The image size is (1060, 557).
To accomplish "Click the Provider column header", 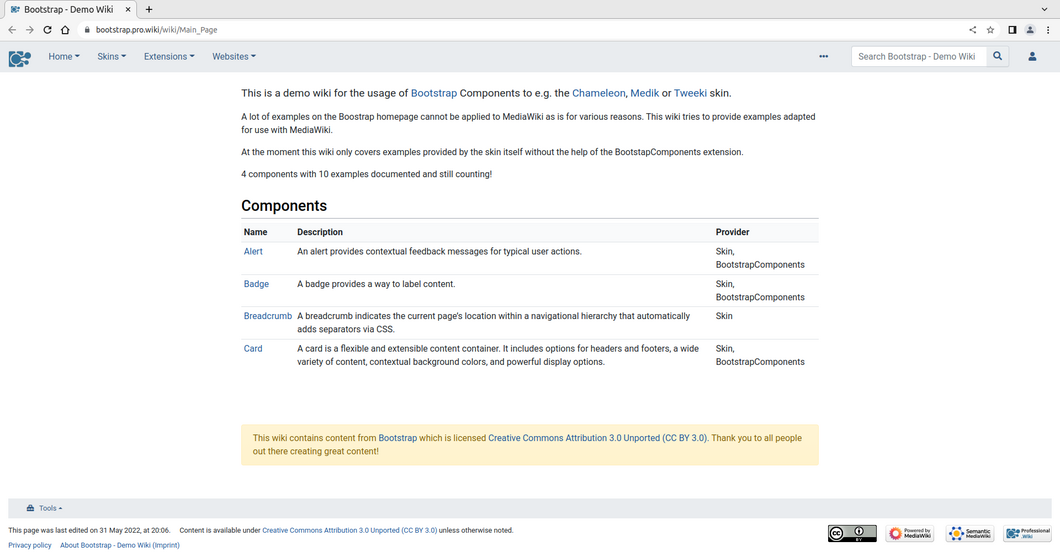I will (732, 232).
